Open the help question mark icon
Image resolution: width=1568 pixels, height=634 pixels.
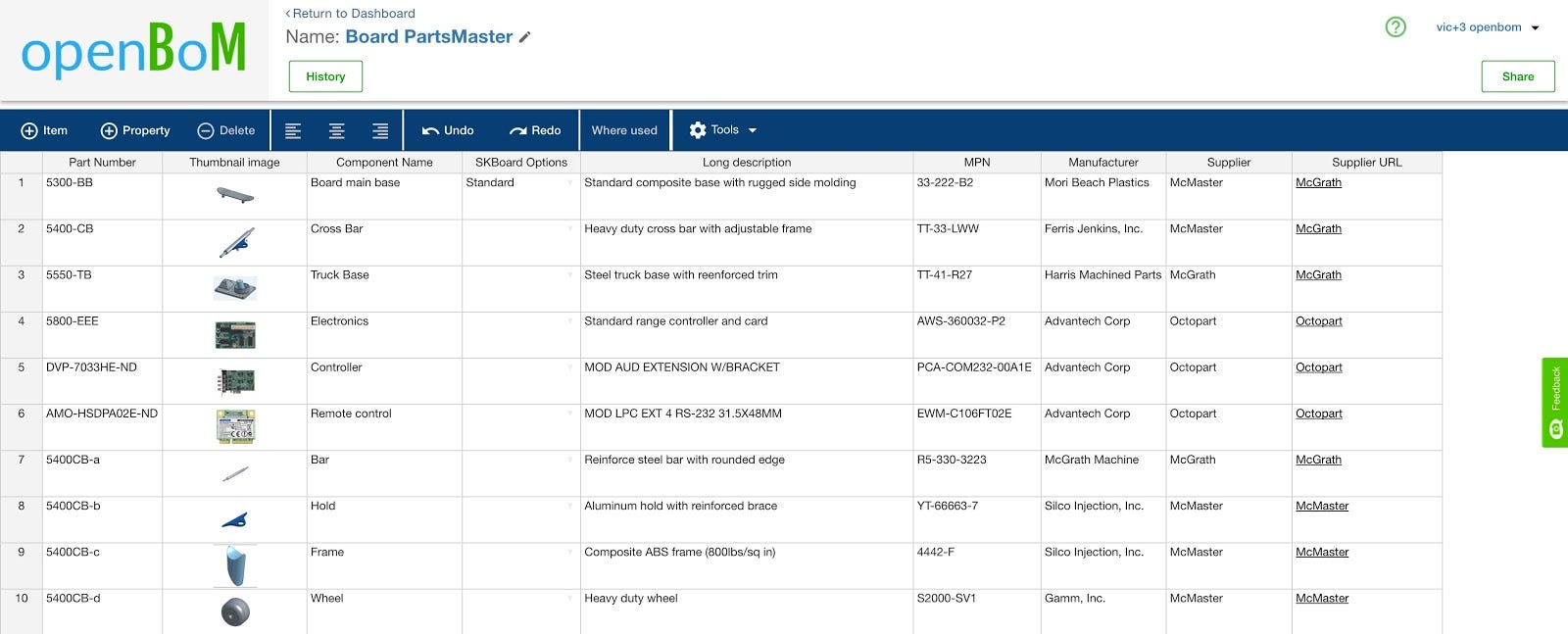tap(1396, 27)
